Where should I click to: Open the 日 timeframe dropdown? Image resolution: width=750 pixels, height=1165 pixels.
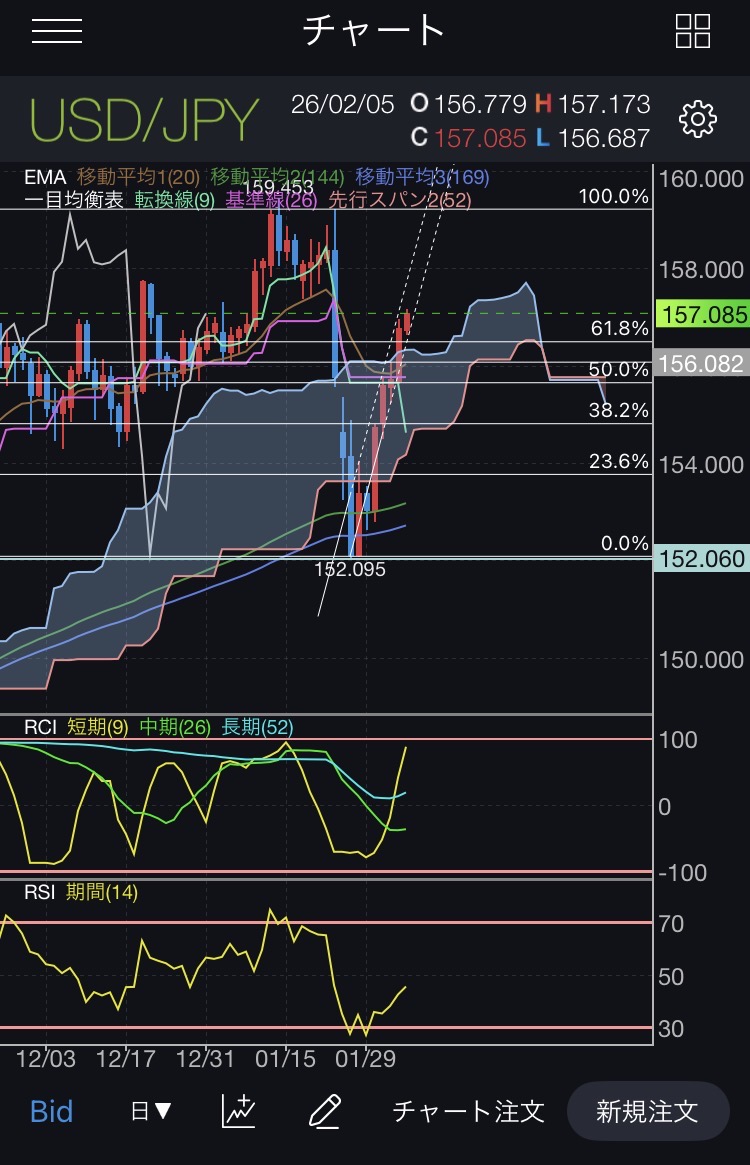pos(151,1111)
